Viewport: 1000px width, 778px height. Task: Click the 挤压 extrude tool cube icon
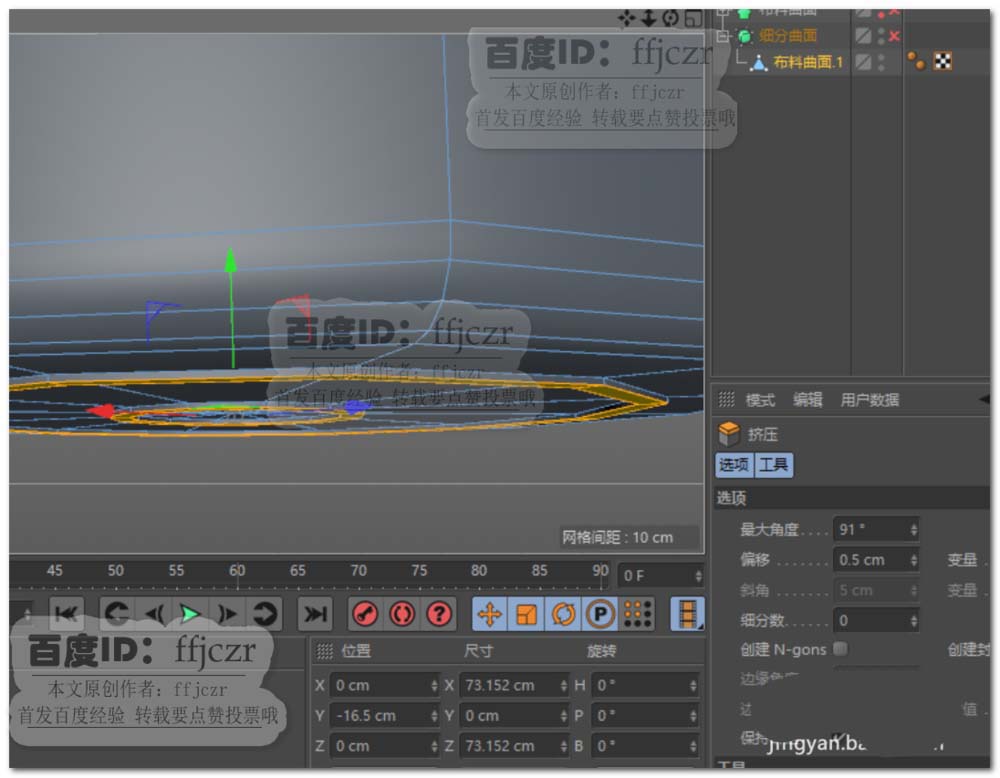[x=728, y=434]
